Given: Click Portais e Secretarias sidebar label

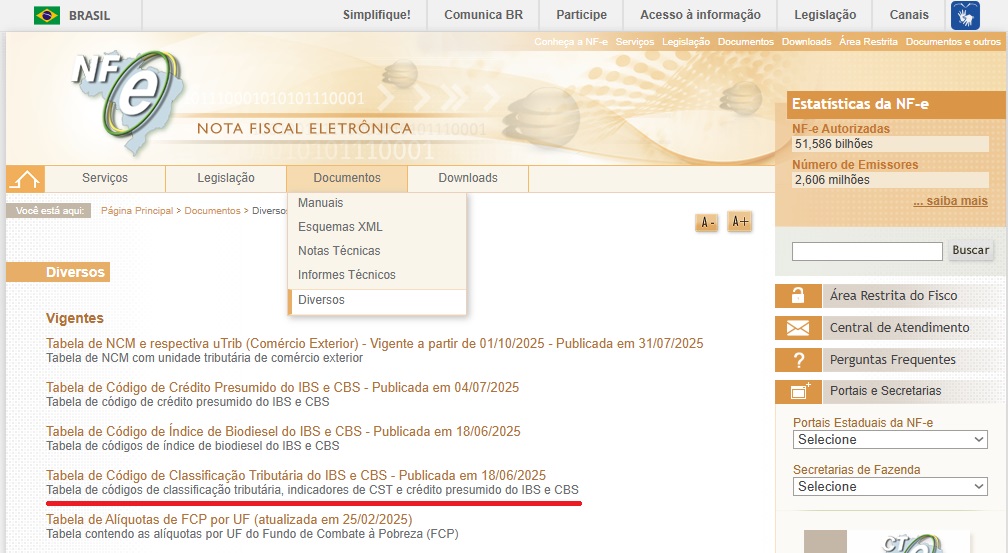Looking at the screenshot, I should (x=885, y=391).
